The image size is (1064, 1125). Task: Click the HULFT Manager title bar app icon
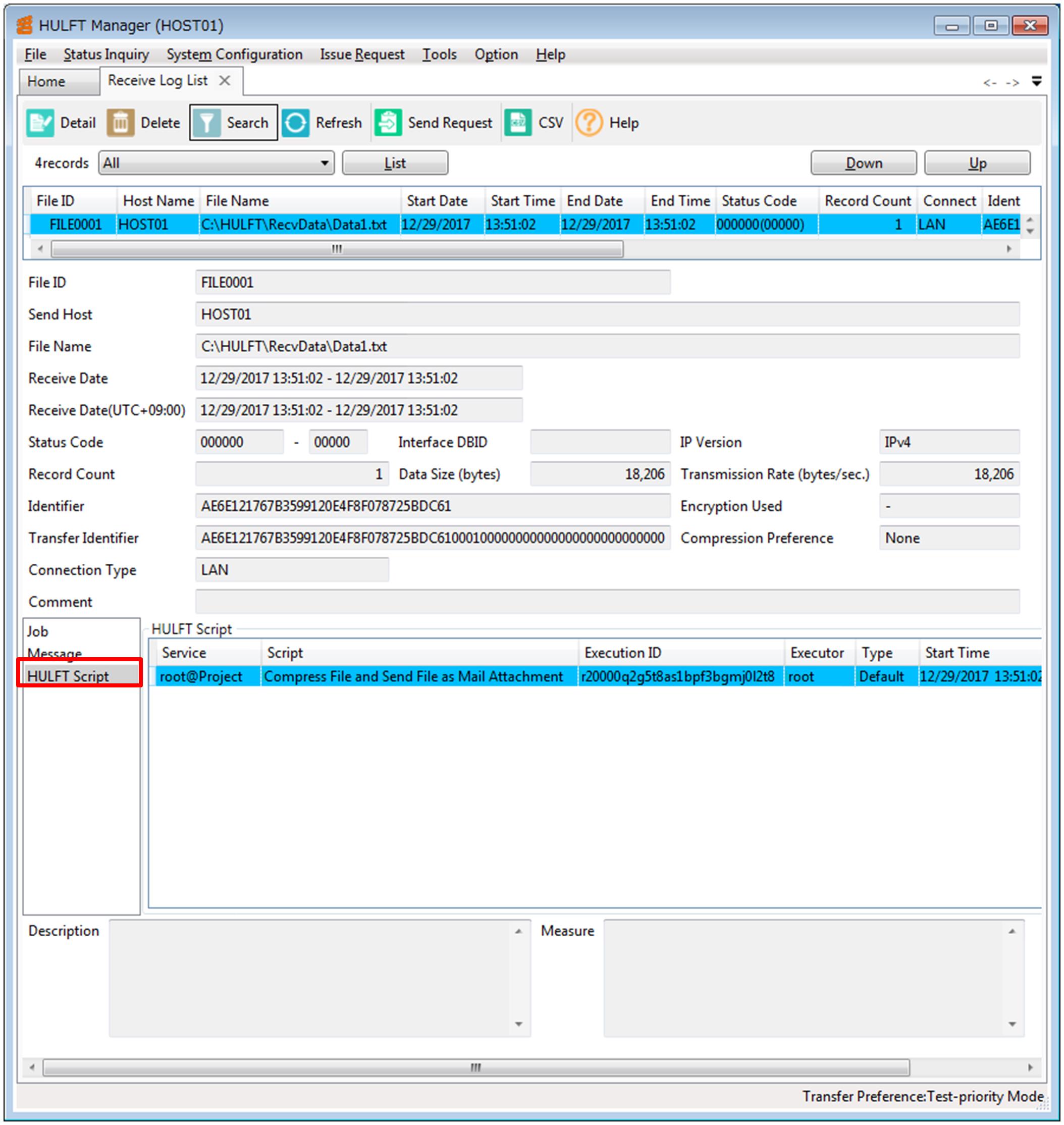click(x=24, y=25)
